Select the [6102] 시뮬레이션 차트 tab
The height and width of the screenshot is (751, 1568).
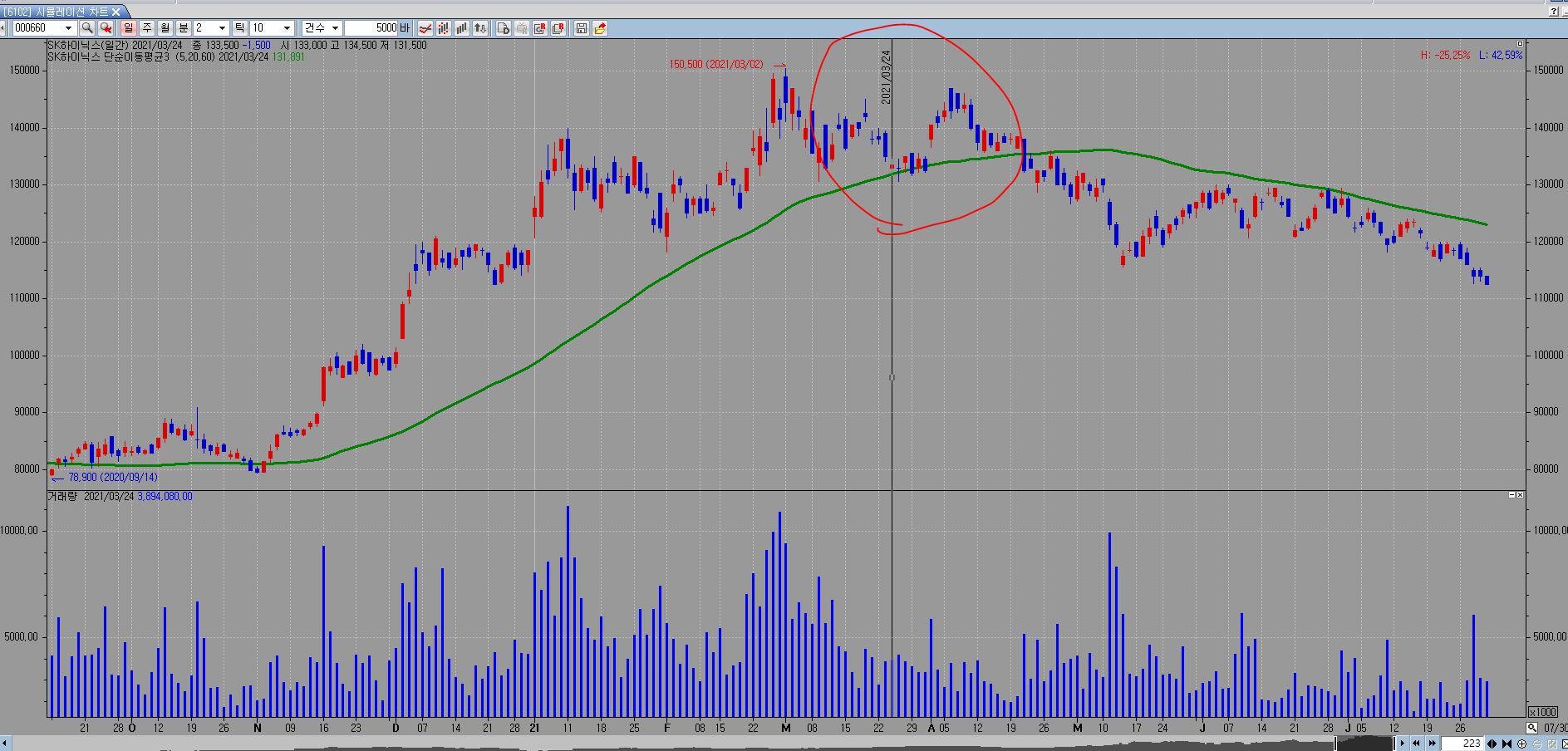[x=55, y=11]
